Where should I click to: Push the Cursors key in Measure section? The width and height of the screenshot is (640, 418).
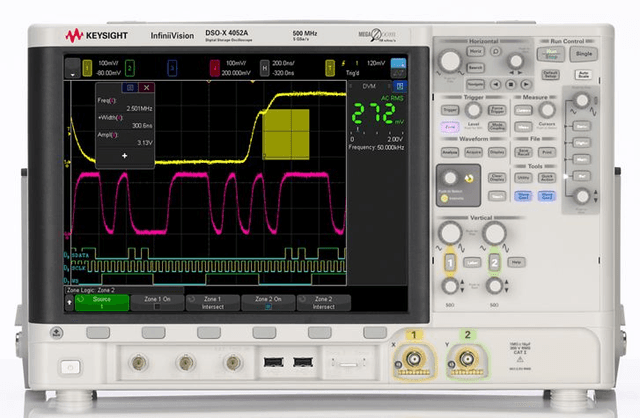tap(523, 110)
